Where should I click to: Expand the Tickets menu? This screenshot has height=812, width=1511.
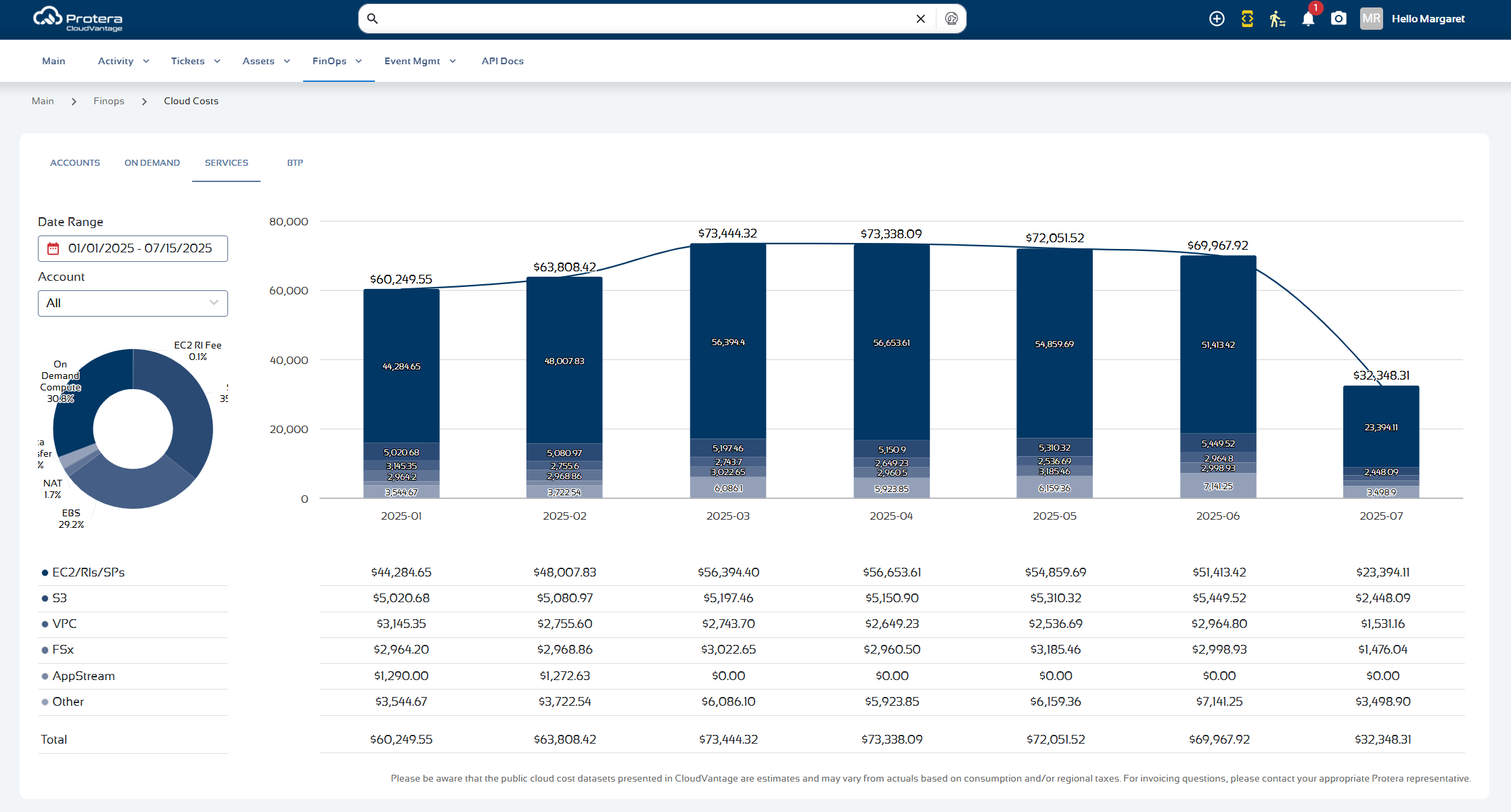coord(196,61)
